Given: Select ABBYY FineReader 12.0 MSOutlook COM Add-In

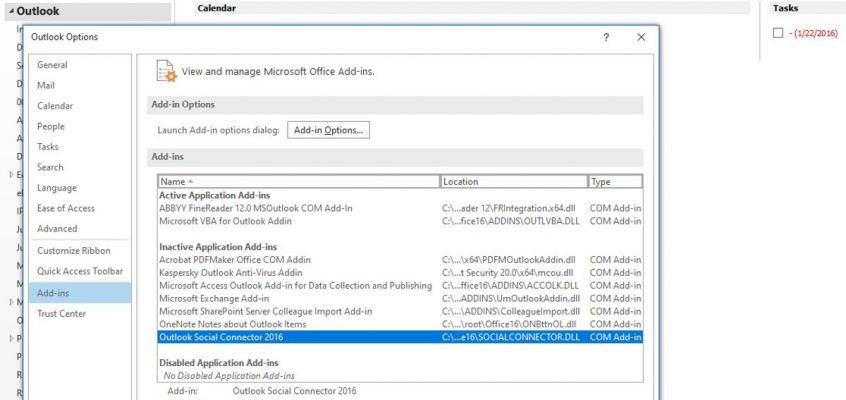Looking at the screenshot, I should point(400,208).
